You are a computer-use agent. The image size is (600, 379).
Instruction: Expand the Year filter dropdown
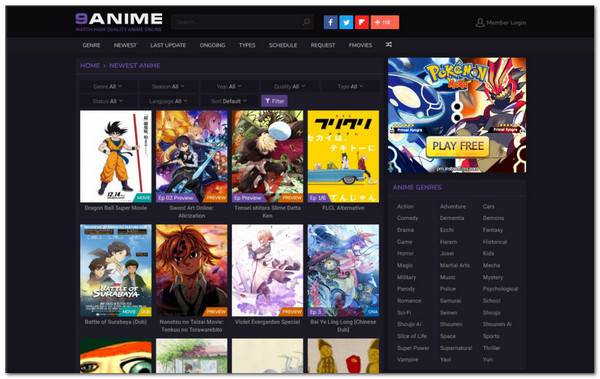(229, 87)
